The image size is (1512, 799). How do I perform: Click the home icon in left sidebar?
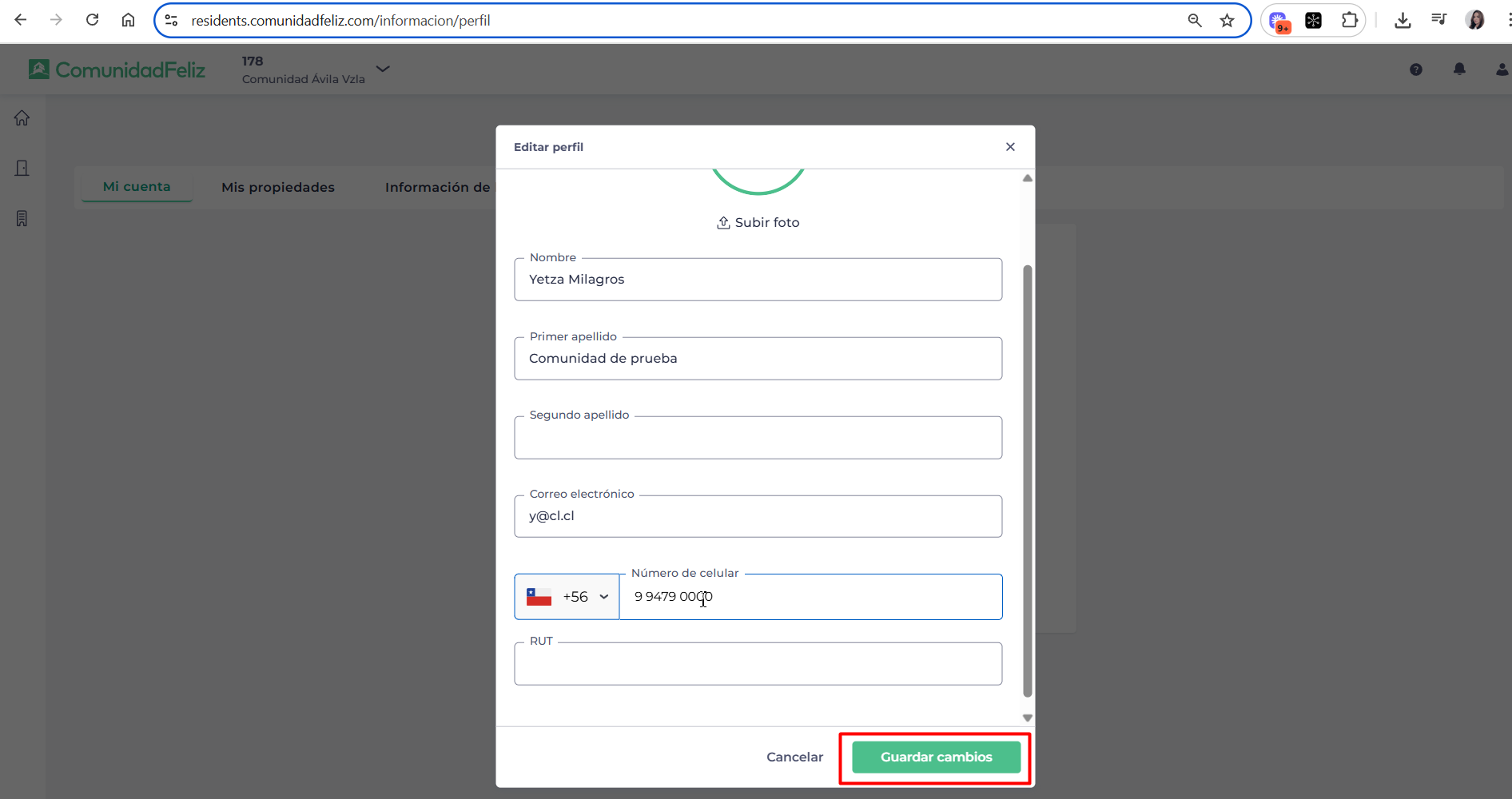click(x=22, y=118)
